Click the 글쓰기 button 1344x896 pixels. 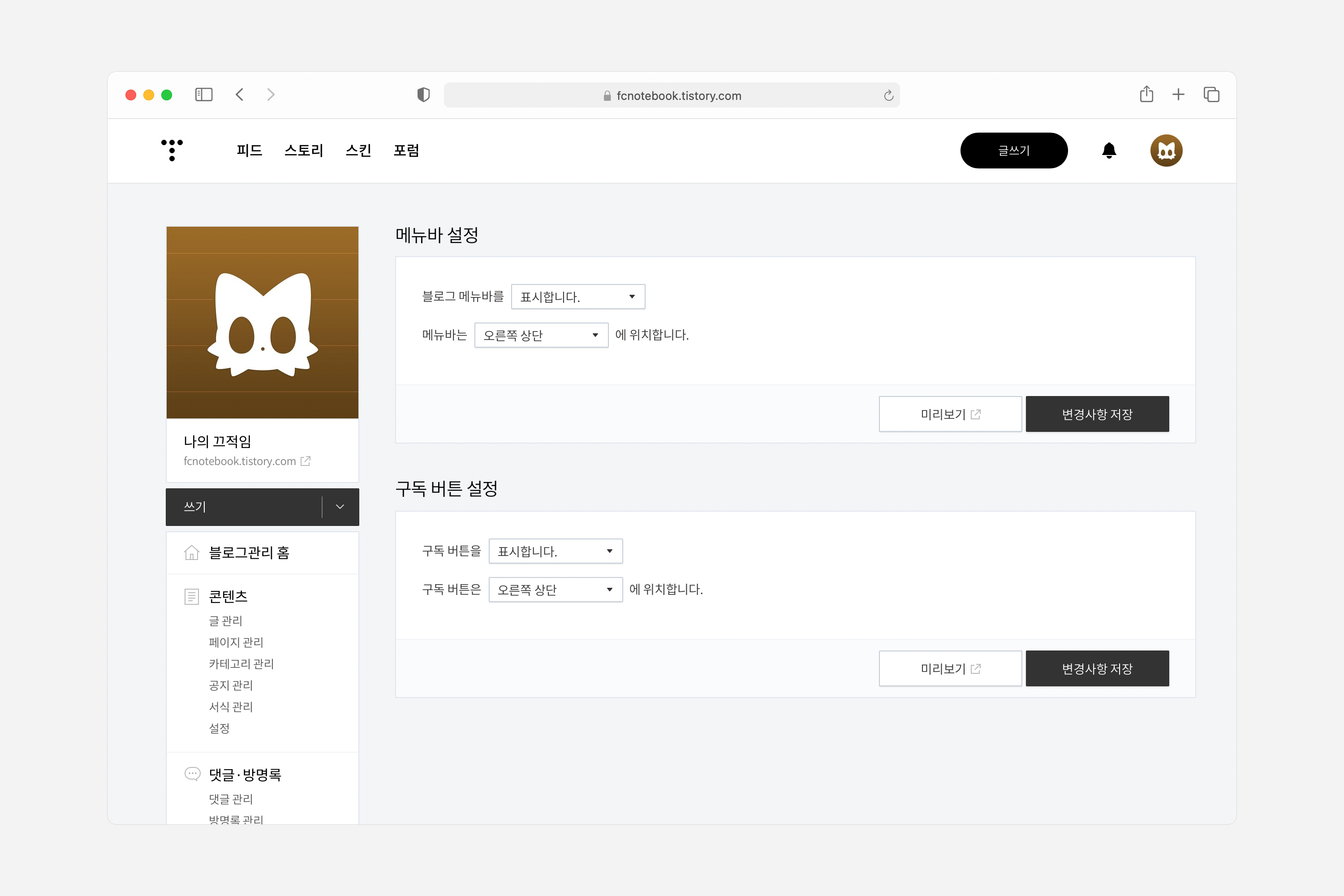pos(1014,150)
